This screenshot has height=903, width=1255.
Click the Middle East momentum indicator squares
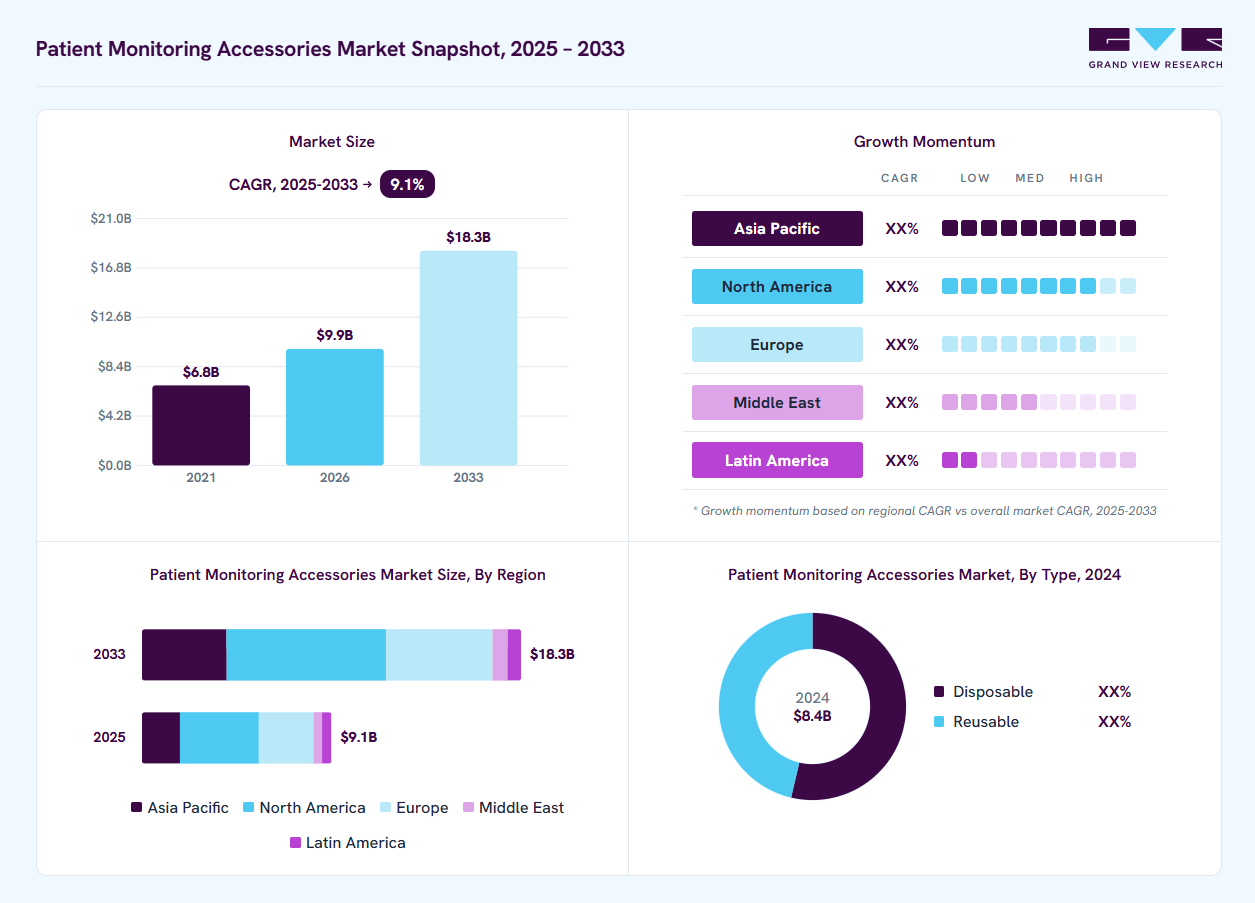point(1039,402)
